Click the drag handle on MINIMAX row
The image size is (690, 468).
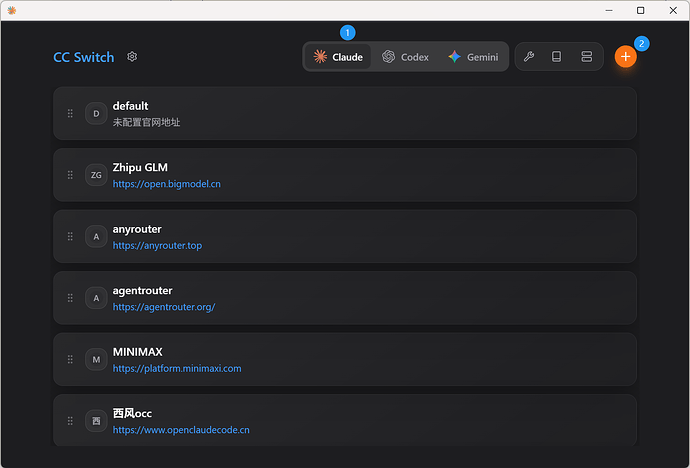(x=70, y=359)
